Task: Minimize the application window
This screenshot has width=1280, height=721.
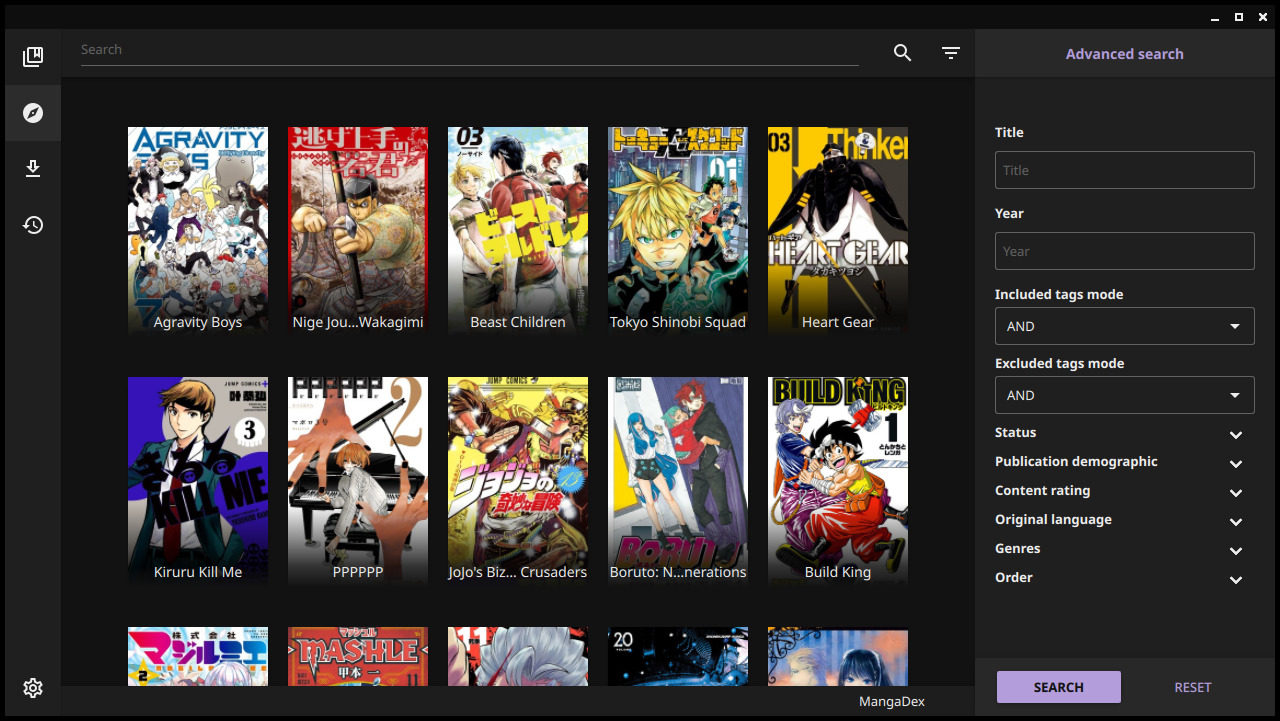Action: coord(1216,16)
